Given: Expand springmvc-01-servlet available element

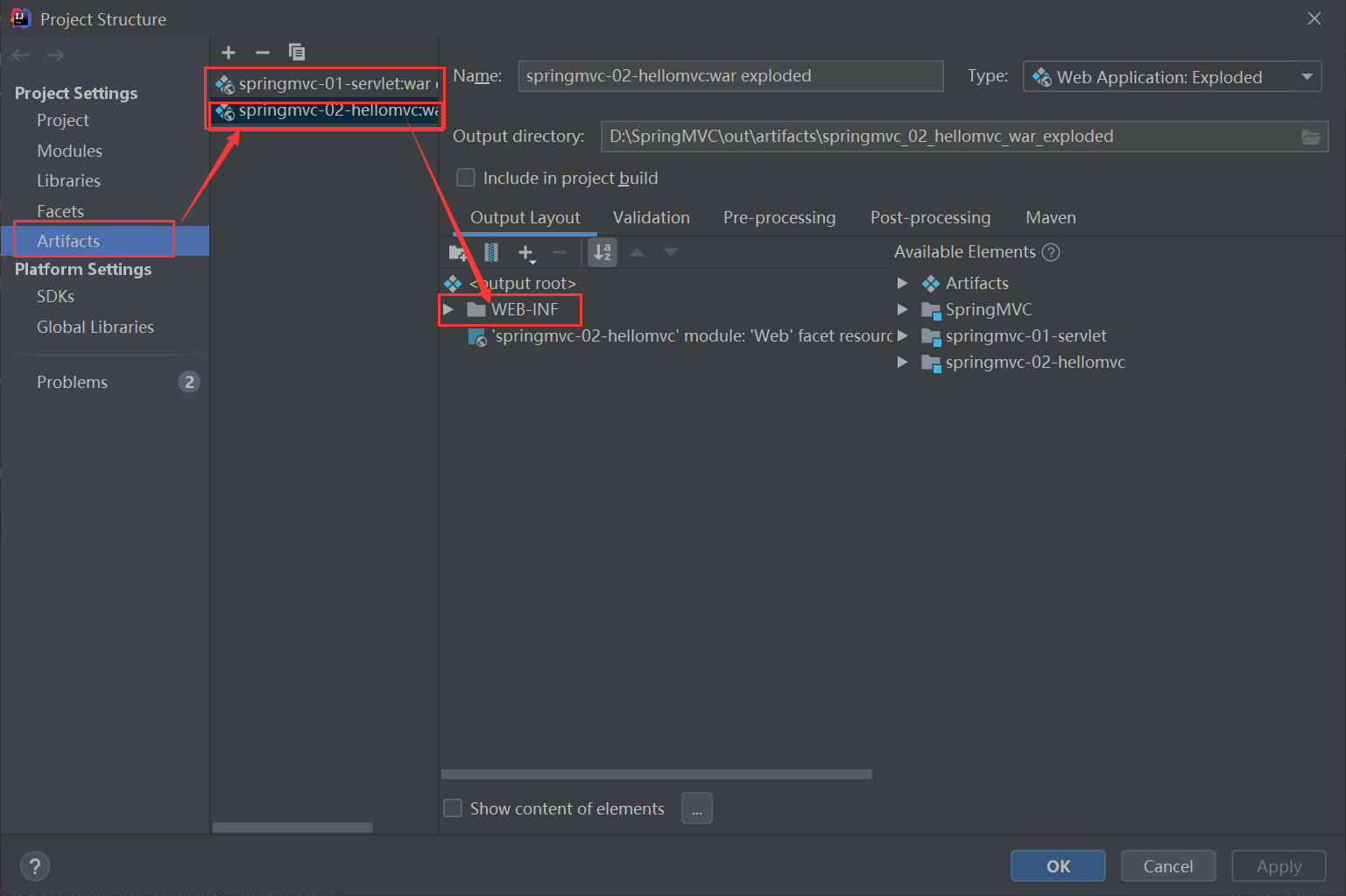Looking at the screenshot, I should (902, 335).
